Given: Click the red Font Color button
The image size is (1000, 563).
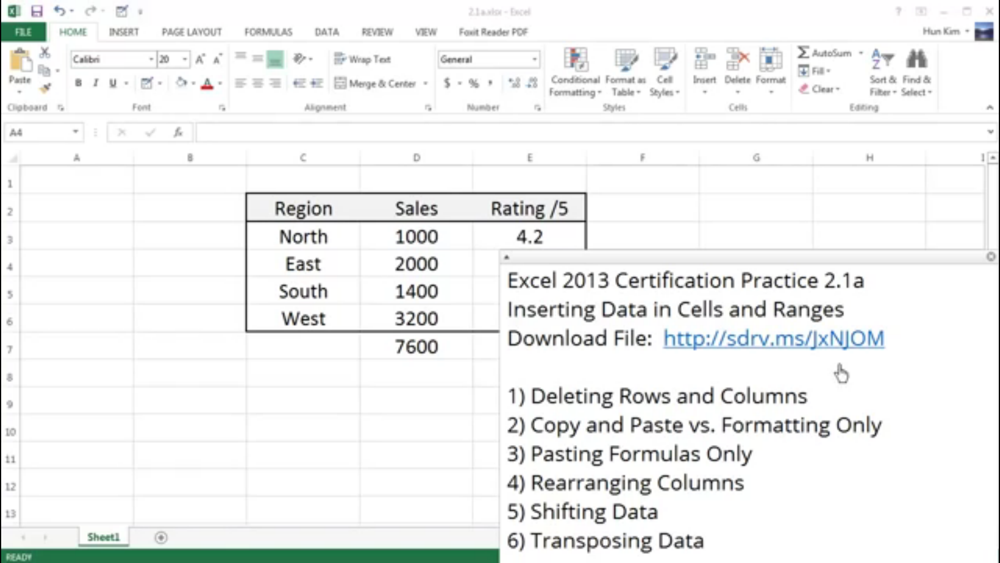Looking at the screenshot, I should 207,84.
